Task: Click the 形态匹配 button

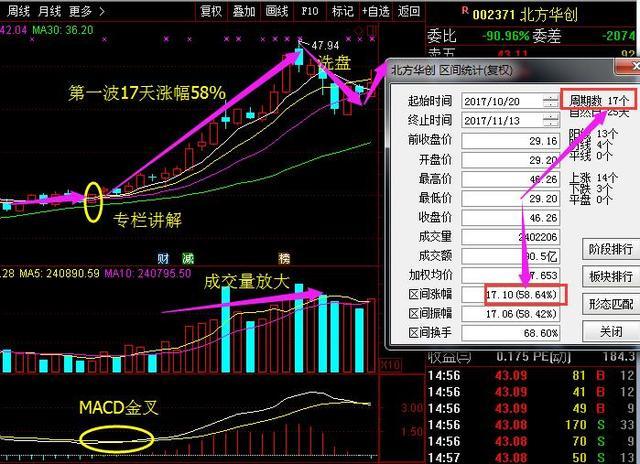Action: pos(611,304)
